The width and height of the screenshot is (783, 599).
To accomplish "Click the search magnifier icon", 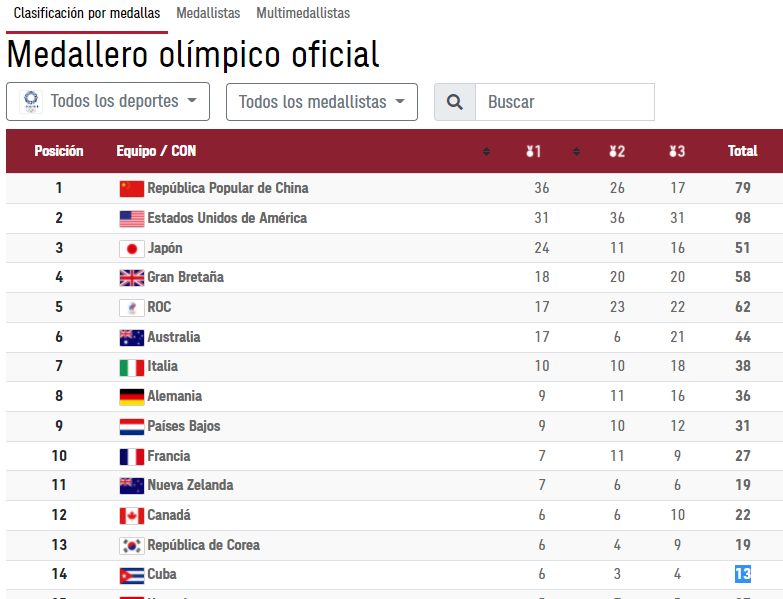I will (455, 102).
